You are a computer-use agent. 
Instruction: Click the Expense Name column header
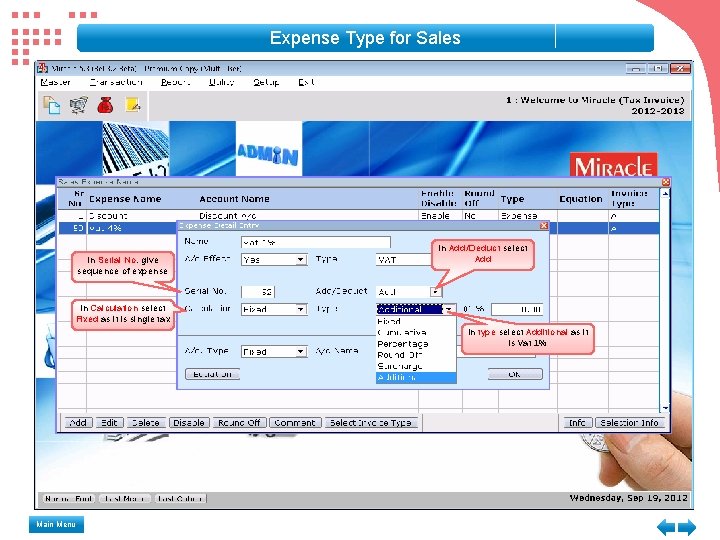pyautogui.click(x=125, y=199)
